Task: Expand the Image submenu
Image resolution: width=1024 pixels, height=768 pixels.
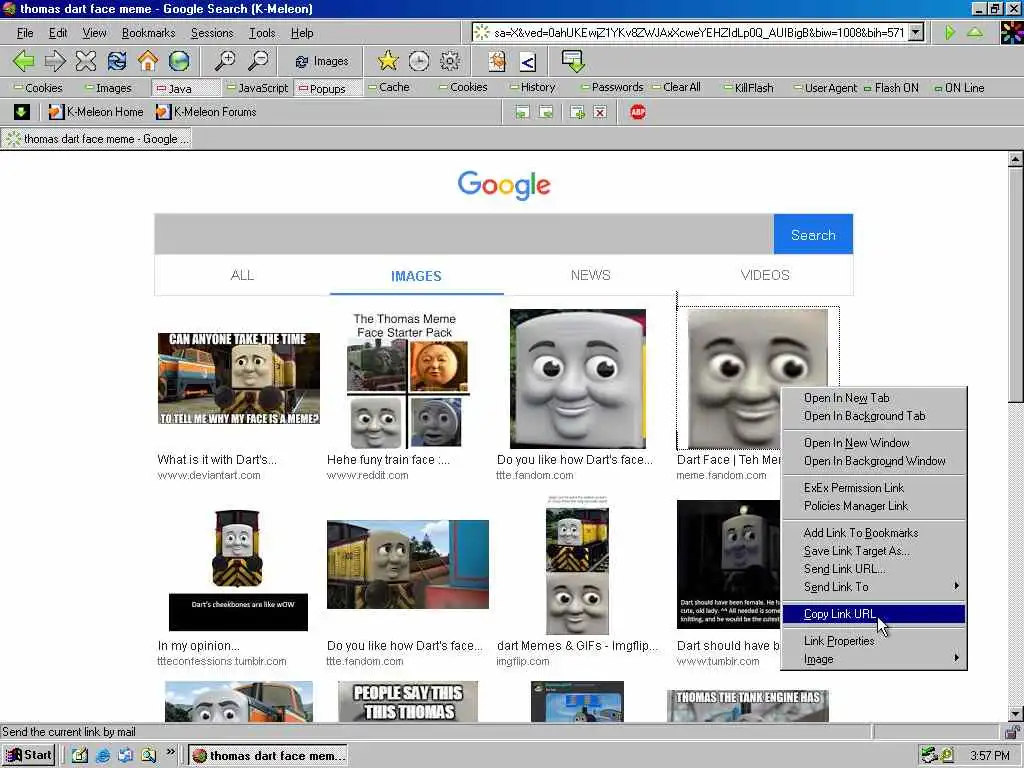Action: (874, 659)
